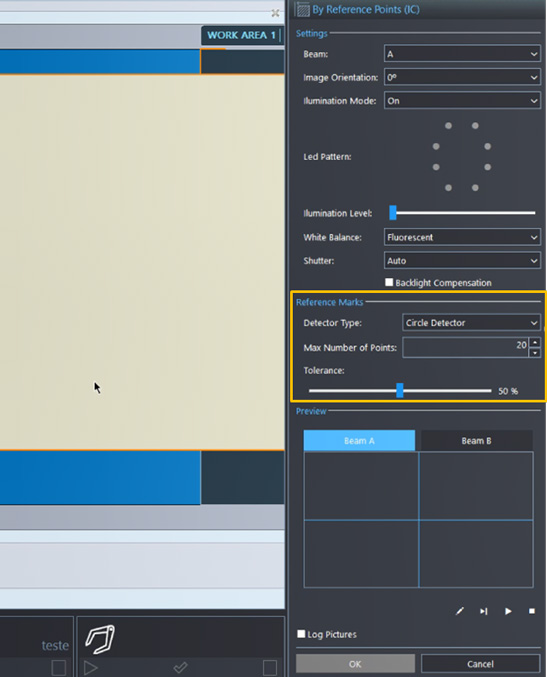
Task: Open the Detector Type dropdown
Action: click(471, 323)
